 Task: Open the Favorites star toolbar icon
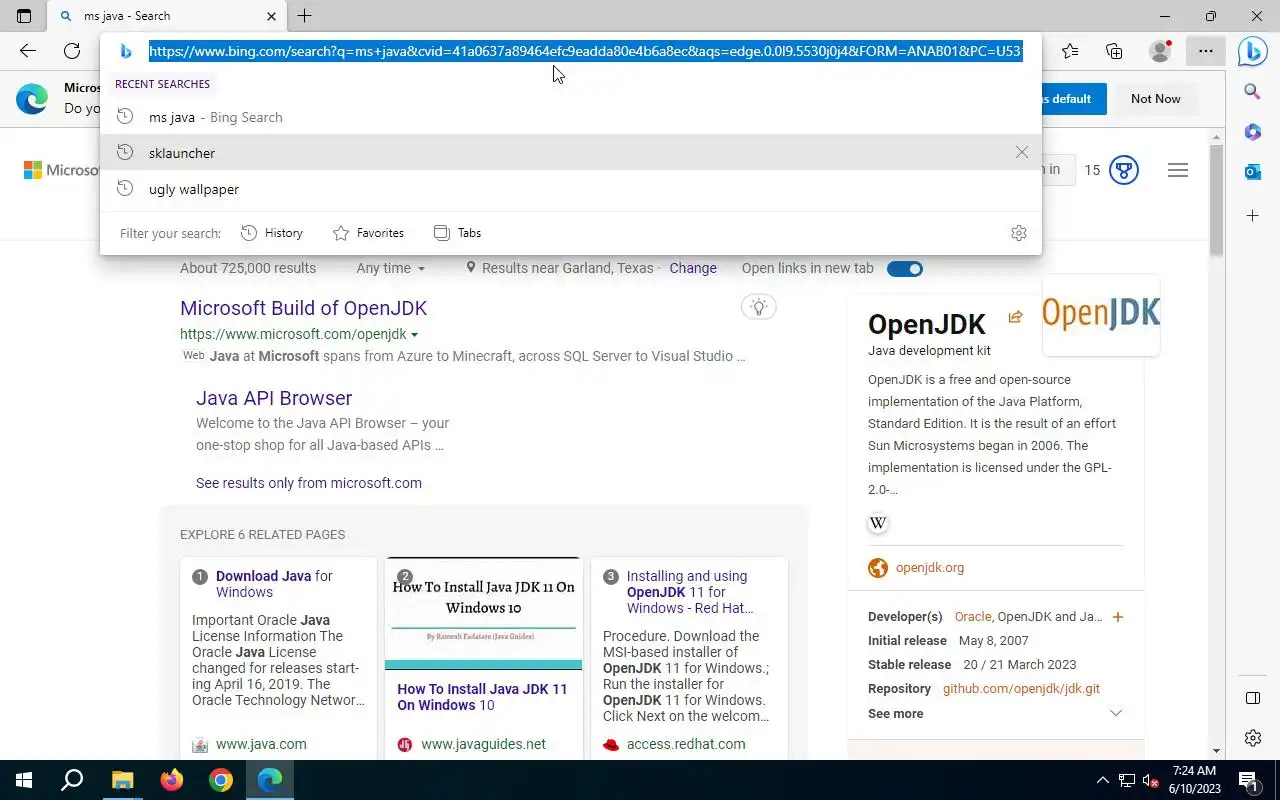(x=1070, y=51)
